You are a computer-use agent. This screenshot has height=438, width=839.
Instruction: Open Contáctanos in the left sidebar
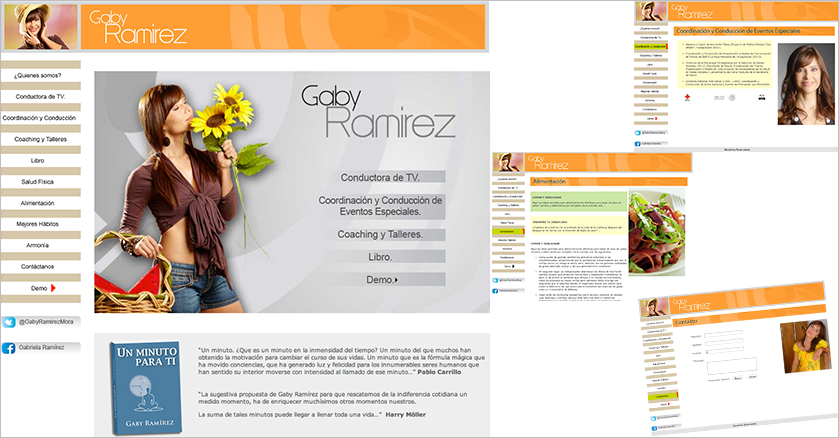point(39,267)
